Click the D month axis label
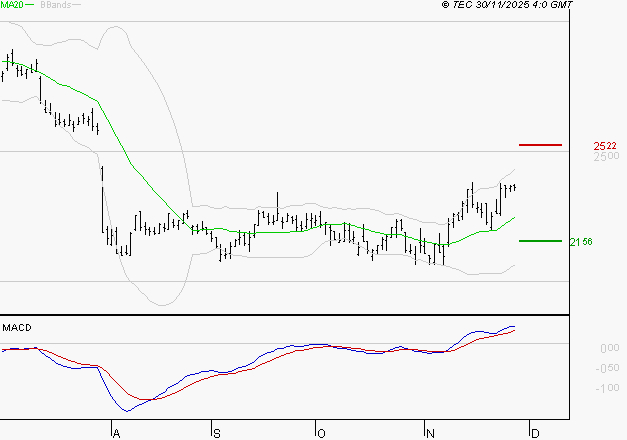The height and width of the screenshot is (440, 627). tap(535, 433)
